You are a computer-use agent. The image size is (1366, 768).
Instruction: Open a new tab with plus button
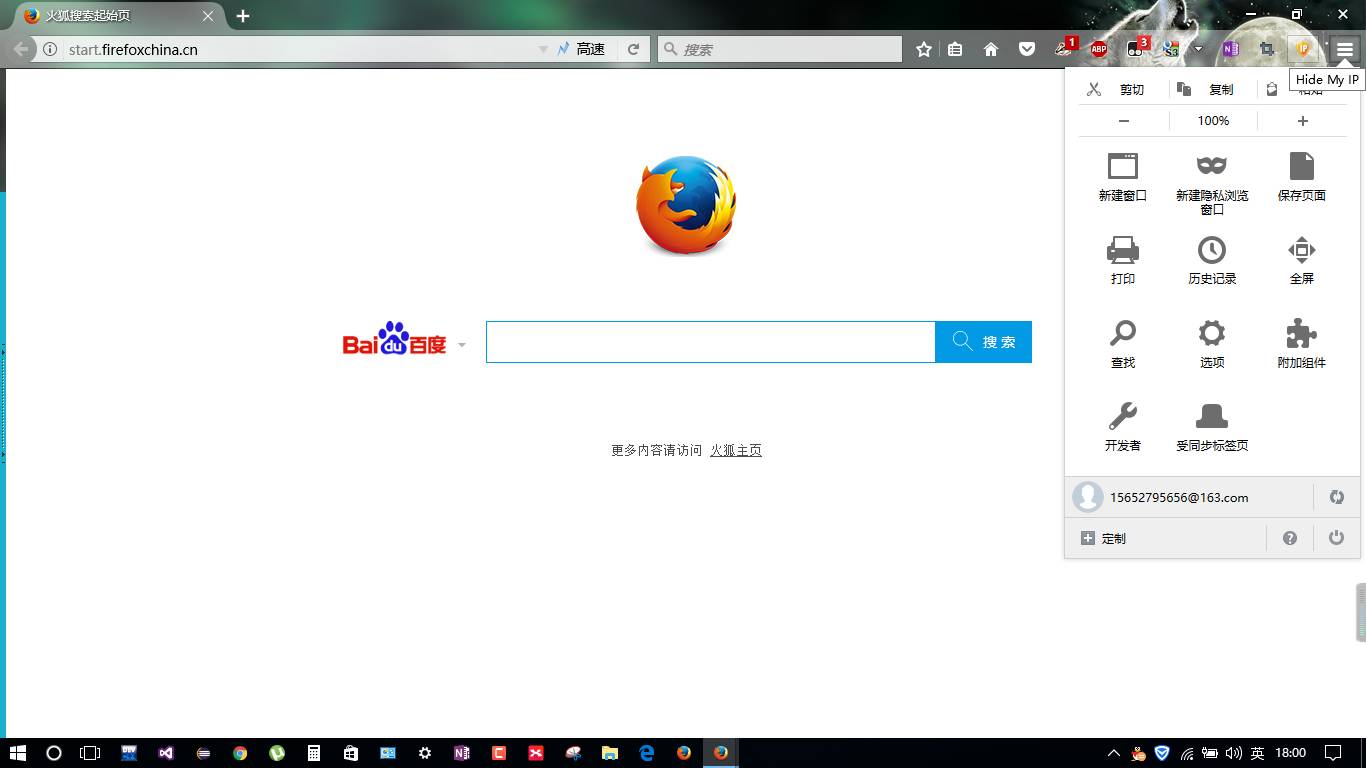tap(243, 16)
